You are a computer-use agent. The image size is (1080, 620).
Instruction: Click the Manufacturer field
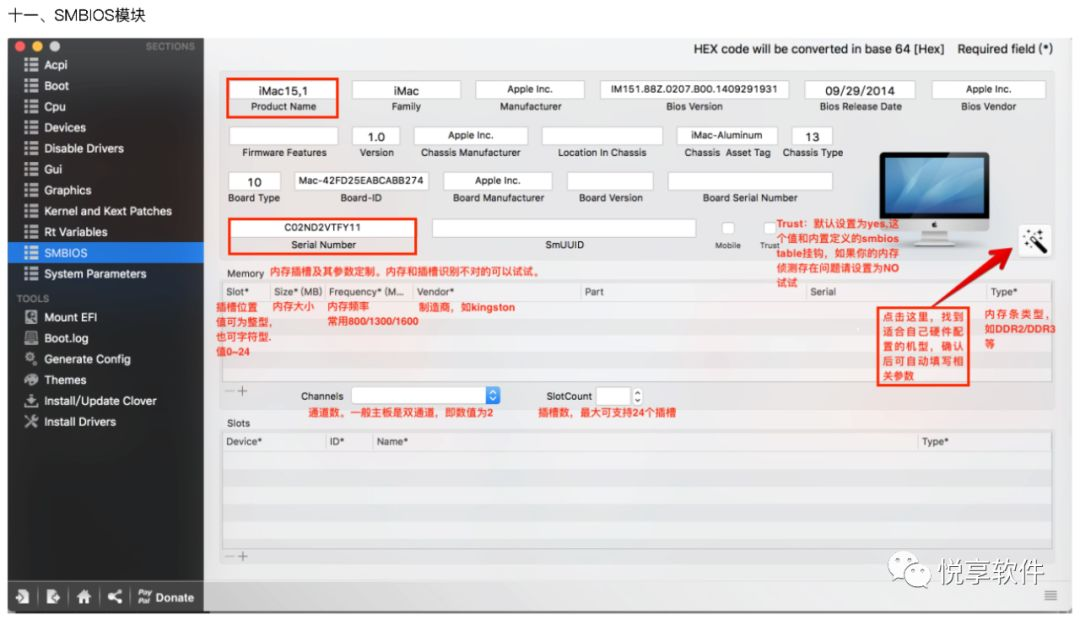click(530, 90)
